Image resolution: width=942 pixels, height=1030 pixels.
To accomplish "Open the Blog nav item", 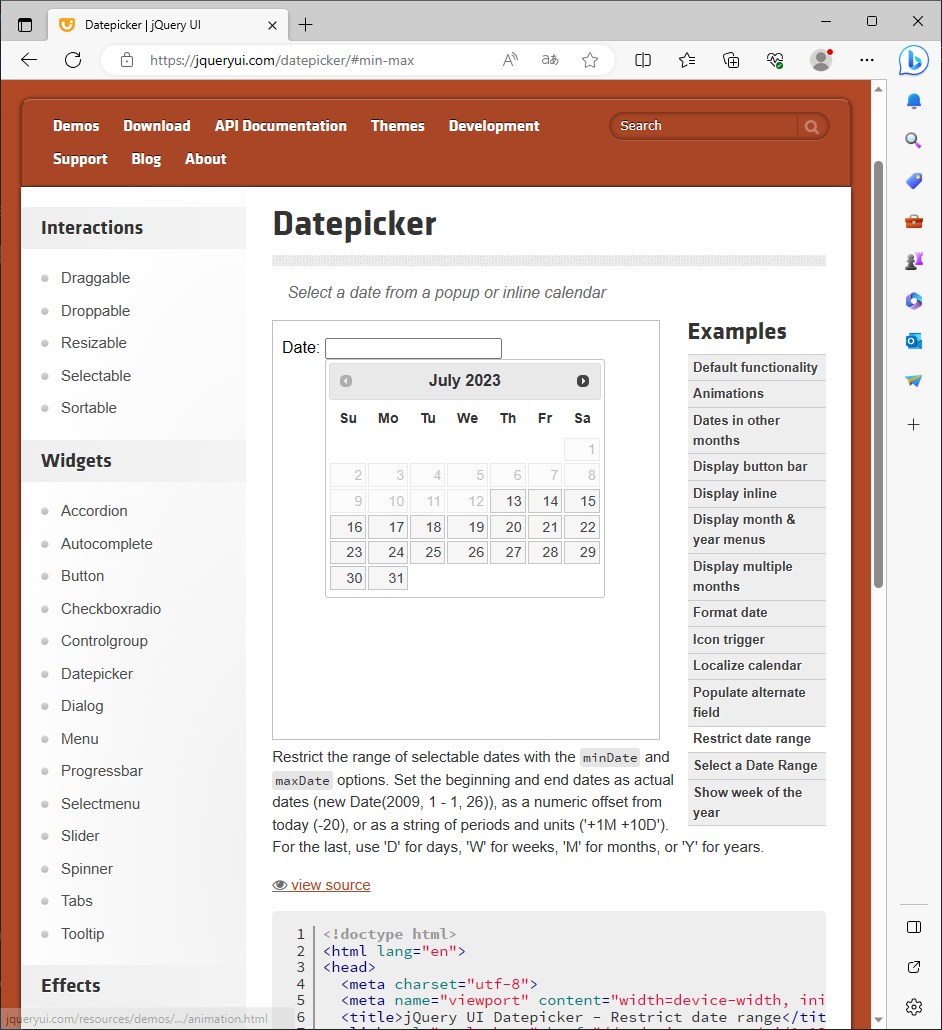I will tap(146, 159).
